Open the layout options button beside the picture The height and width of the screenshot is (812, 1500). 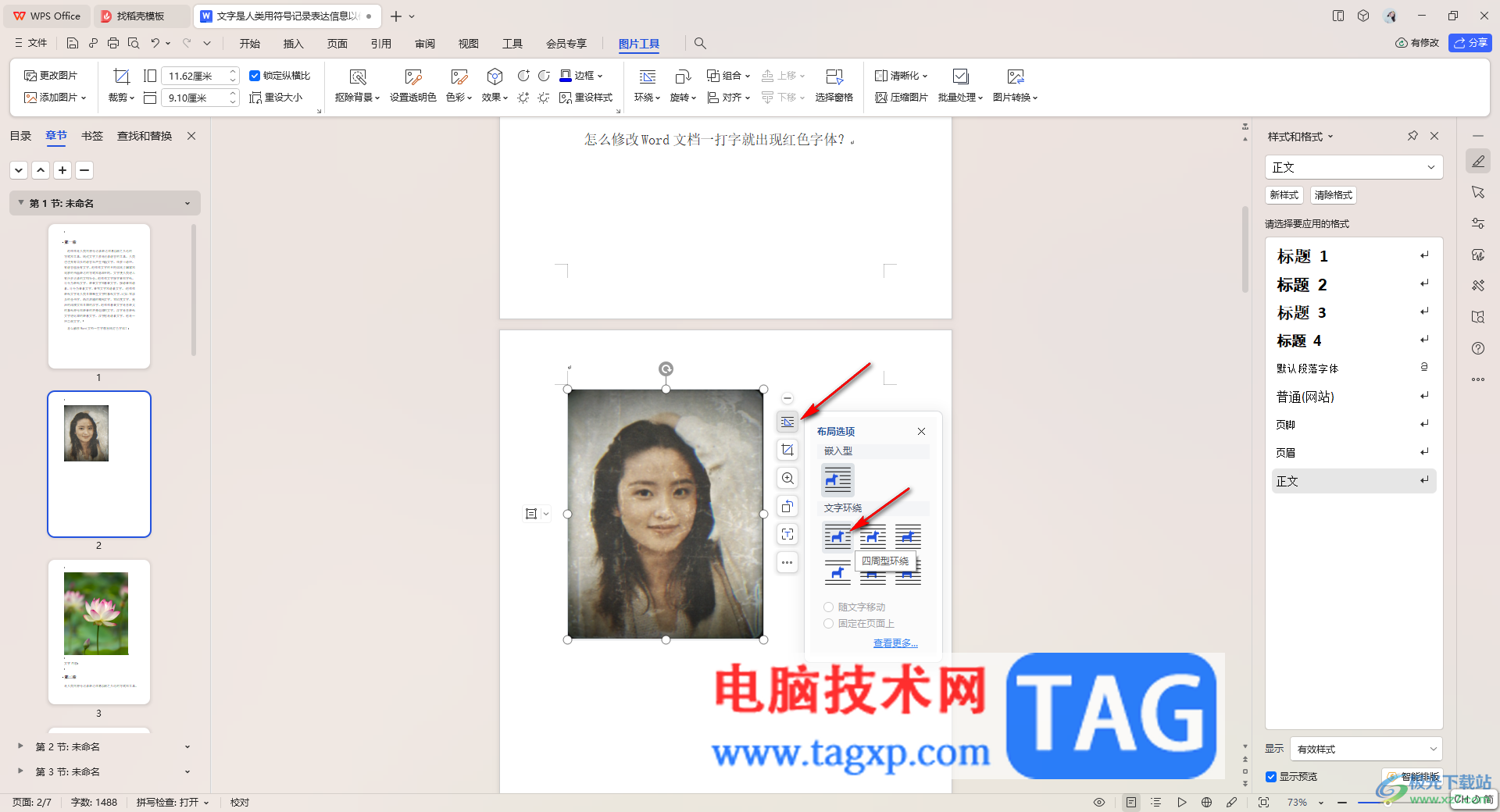tap(787, 422)
